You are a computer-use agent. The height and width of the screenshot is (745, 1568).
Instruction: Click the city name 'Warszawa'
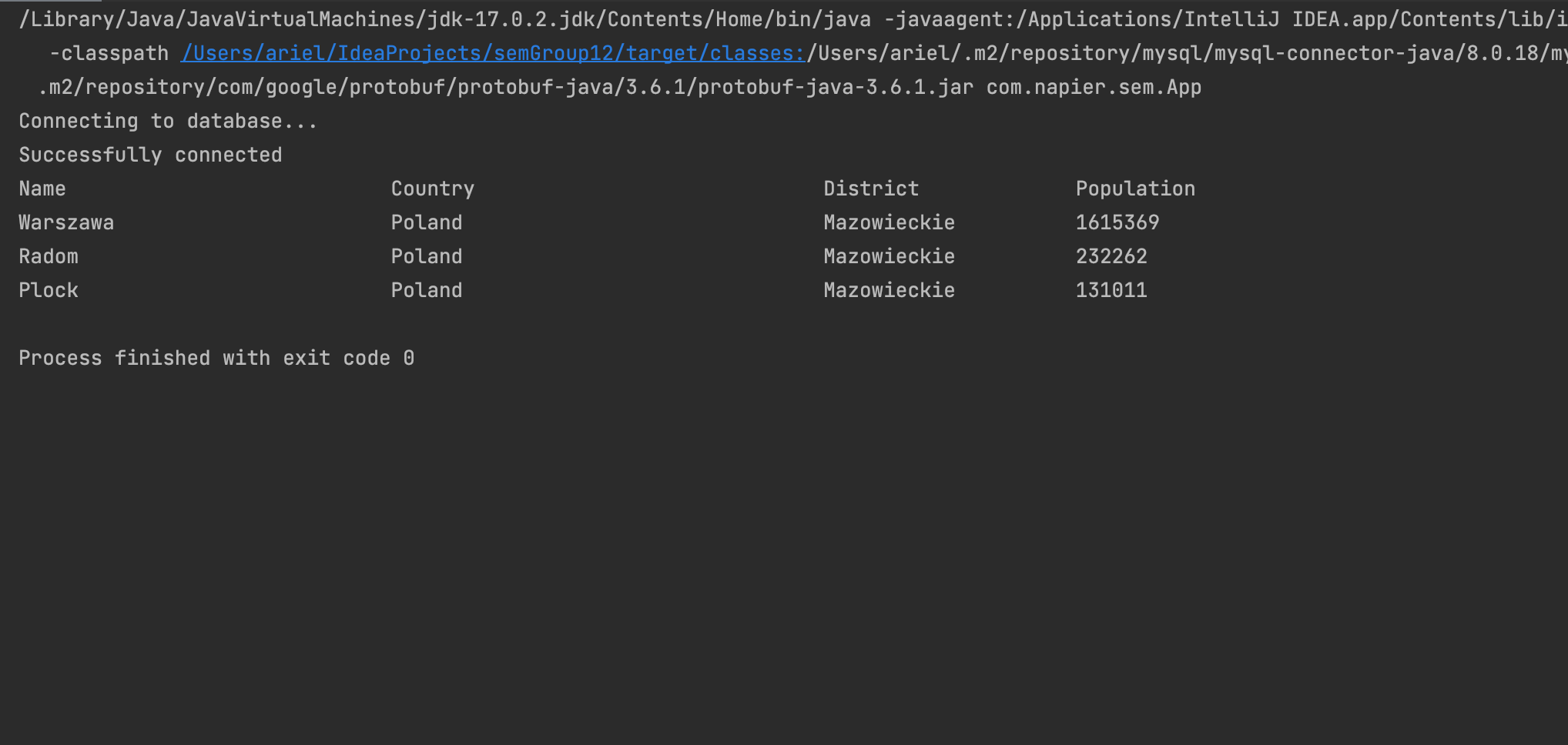coord(66,222)
